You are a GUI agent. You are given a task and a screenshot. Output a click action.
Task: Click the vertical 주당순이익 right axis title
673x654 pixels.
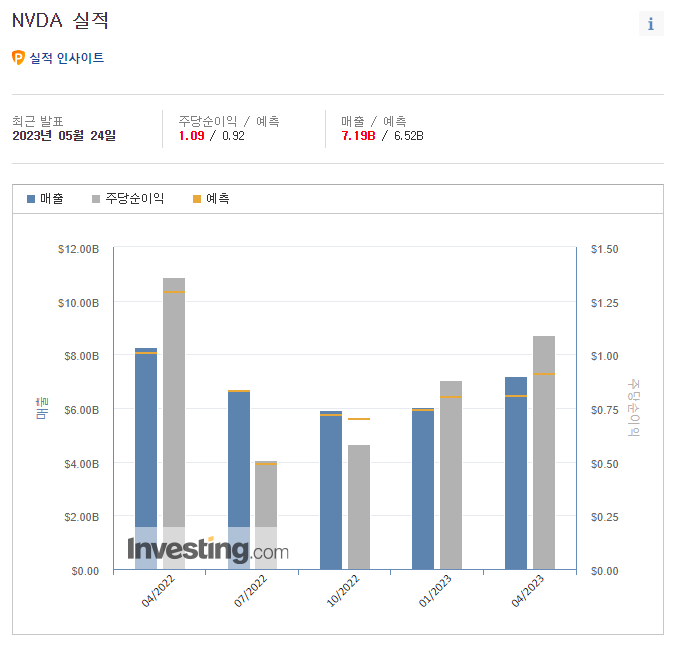(x=634, y=408)
